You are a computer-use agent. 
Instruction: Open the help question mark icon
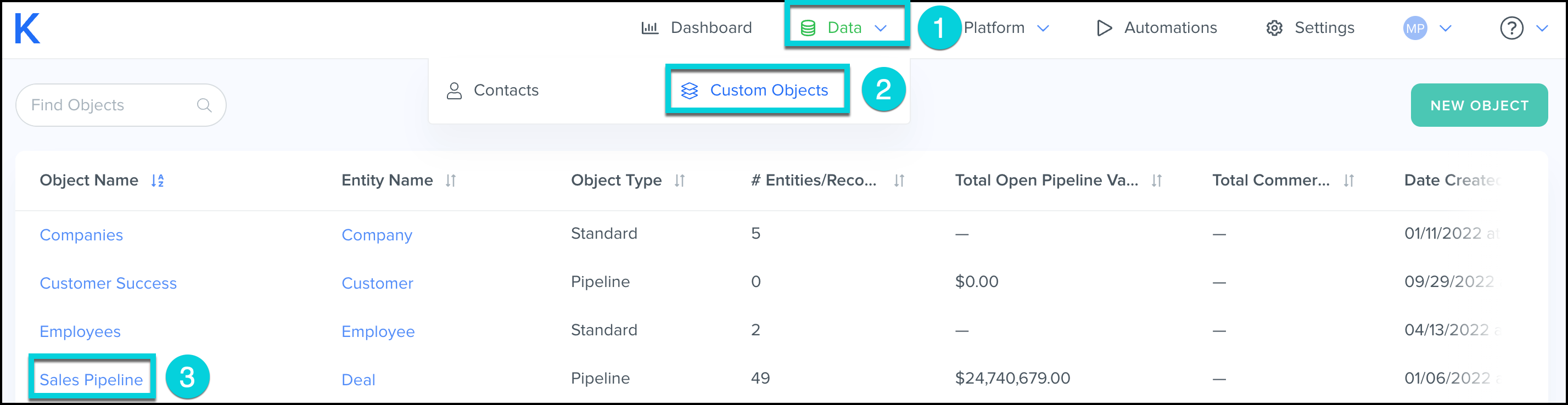click(1511, 28)
